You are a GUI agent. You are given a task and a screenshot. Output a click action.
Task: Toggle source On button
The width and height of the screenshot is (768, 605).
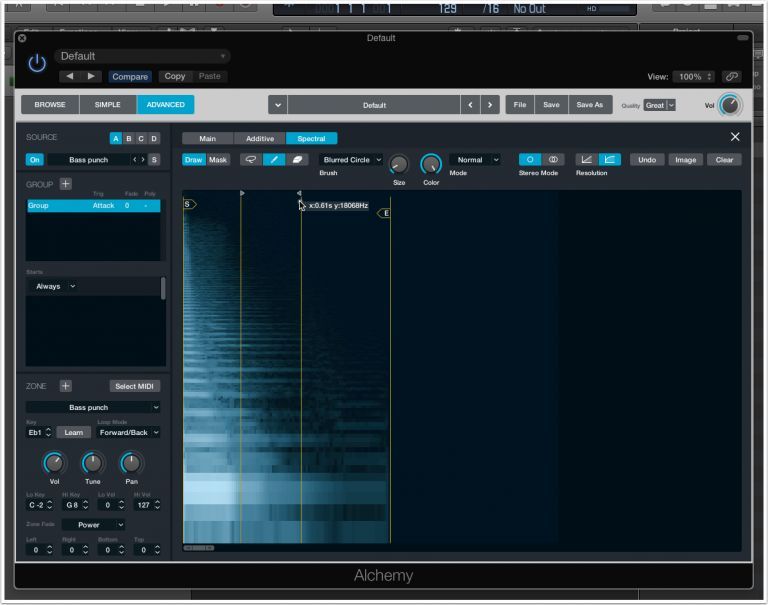pyautogui.click(x=34, y=160)
